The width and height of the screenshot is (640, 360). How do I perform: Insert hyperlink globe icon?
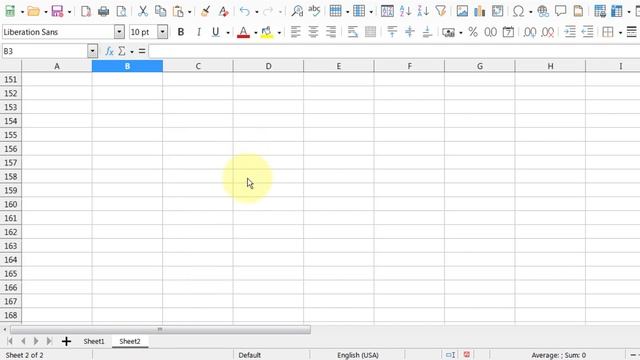pos(543,11)
